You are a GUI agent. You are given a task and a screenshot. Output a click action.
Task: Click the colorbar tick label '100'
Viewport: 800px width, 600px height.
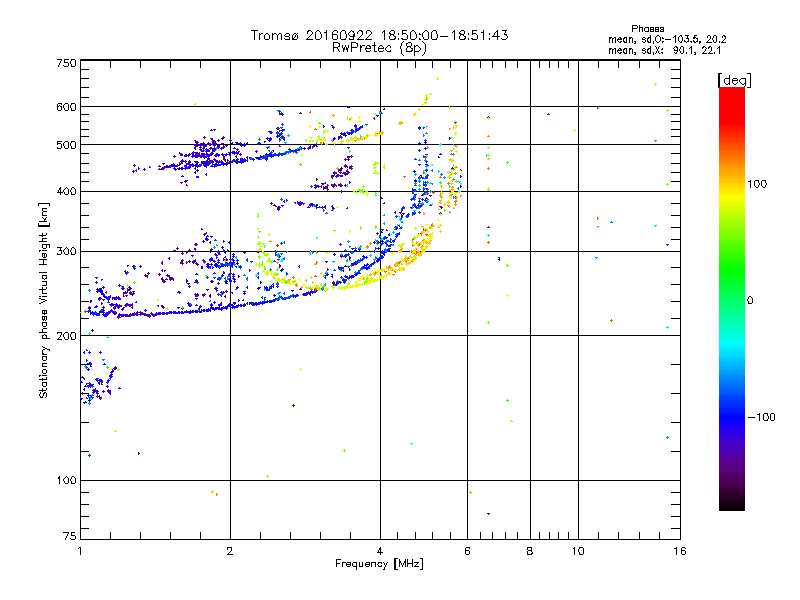coord(757,184)
